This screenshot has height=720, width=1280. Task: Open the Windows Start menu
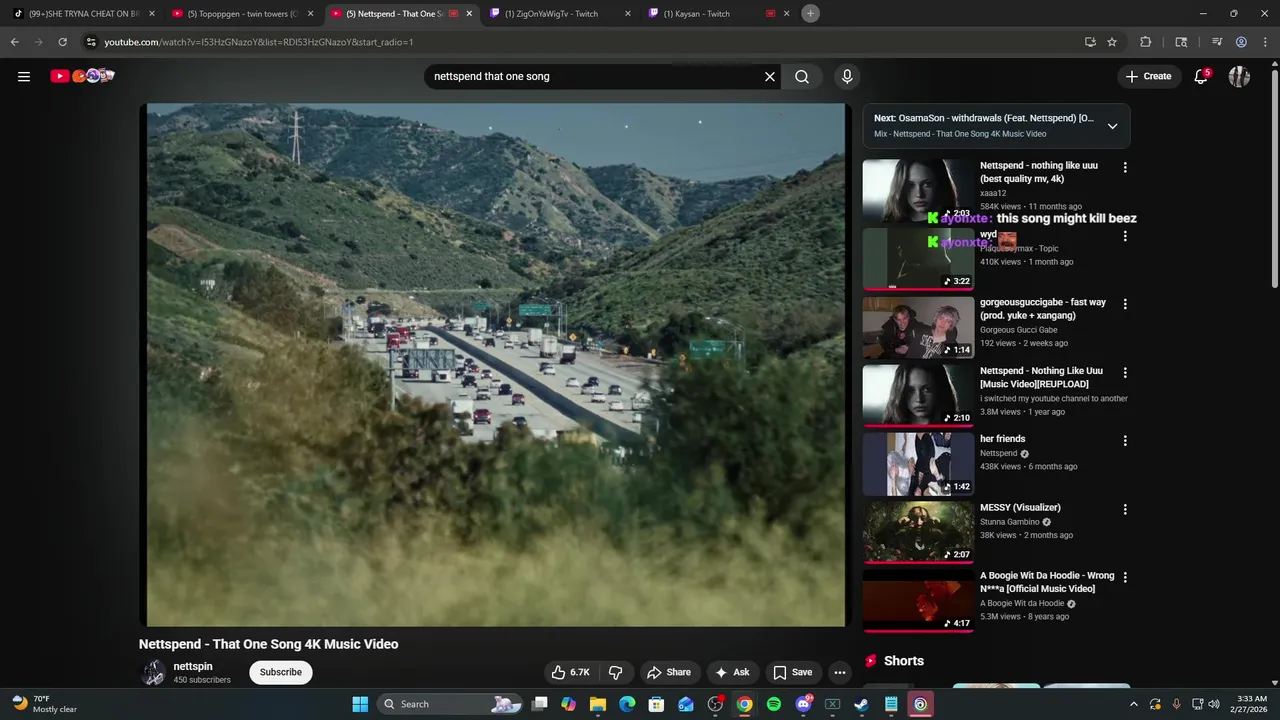click(x=360, y=704)
